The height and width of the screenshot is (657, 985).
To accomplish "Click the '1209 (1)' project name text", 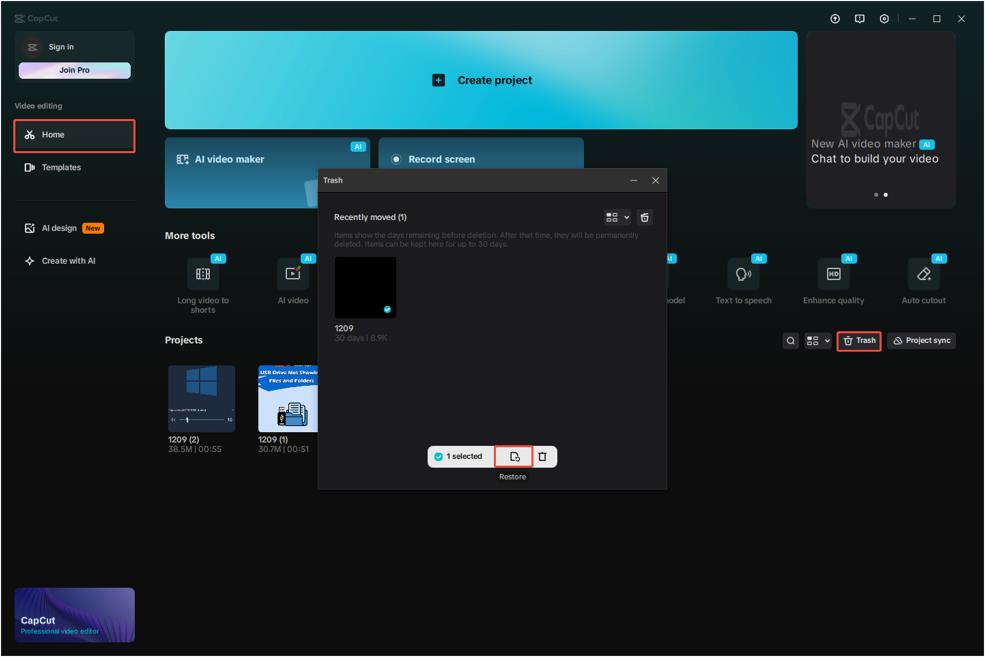I will click(x=273, y=440).
